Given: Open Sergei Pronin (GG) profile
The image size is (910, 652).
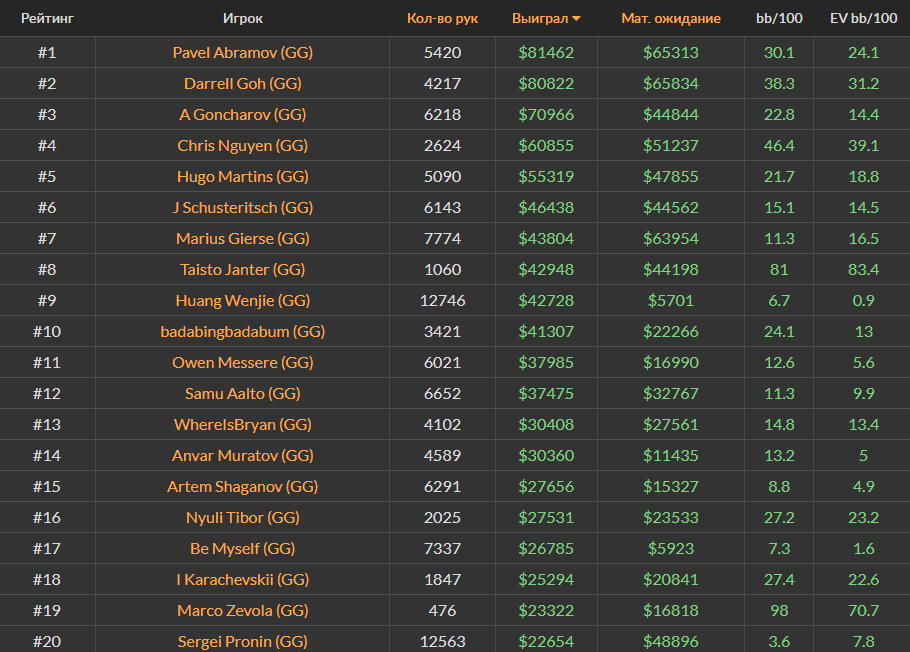Looking at the screenshot, I should (x=242, y=641).
